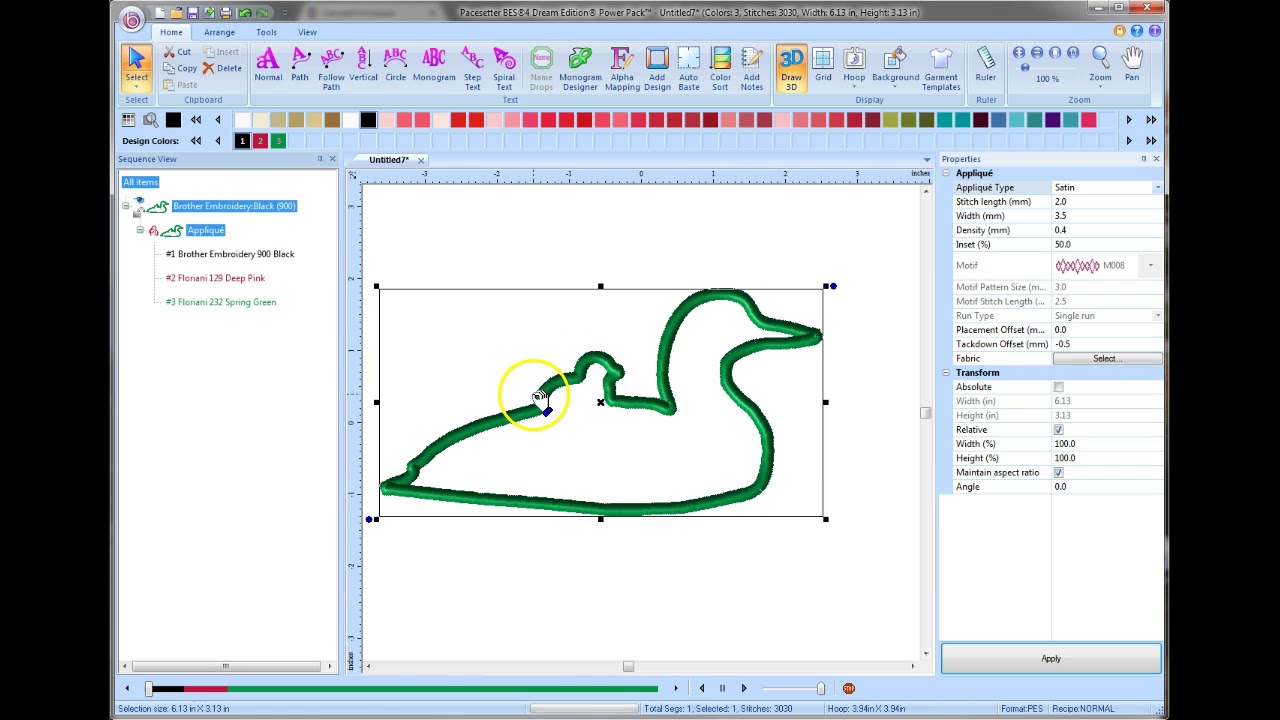
Task: Select the Ruler tool
Action: (x=986, y=66)
